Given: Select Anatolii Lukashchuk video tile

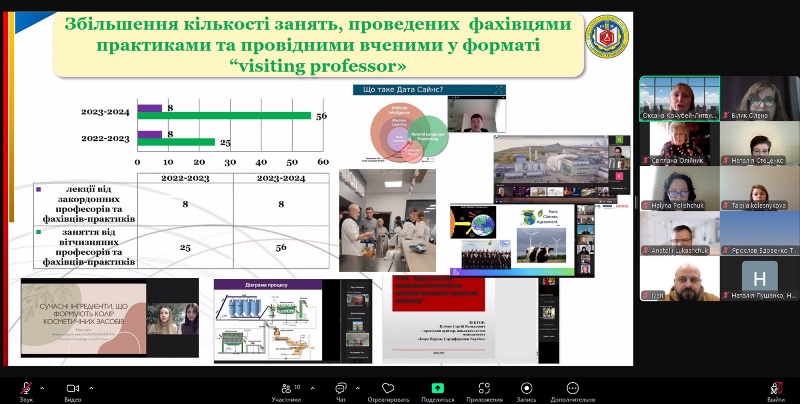Looking at the screenshot, I should [680, 233].
